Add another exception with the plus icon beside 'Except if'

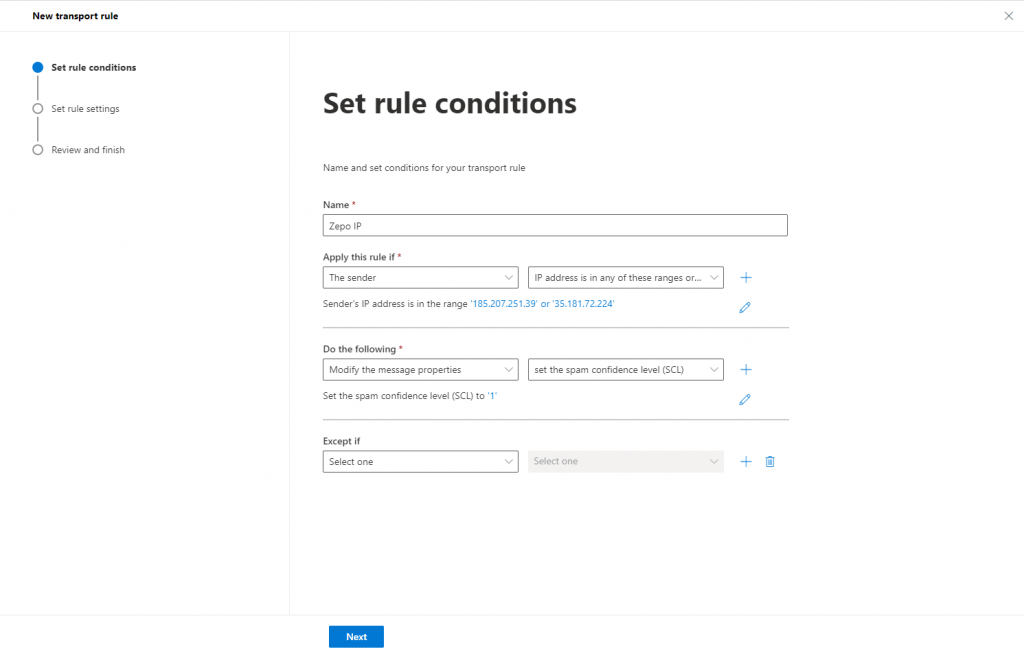tap(745, 461)
